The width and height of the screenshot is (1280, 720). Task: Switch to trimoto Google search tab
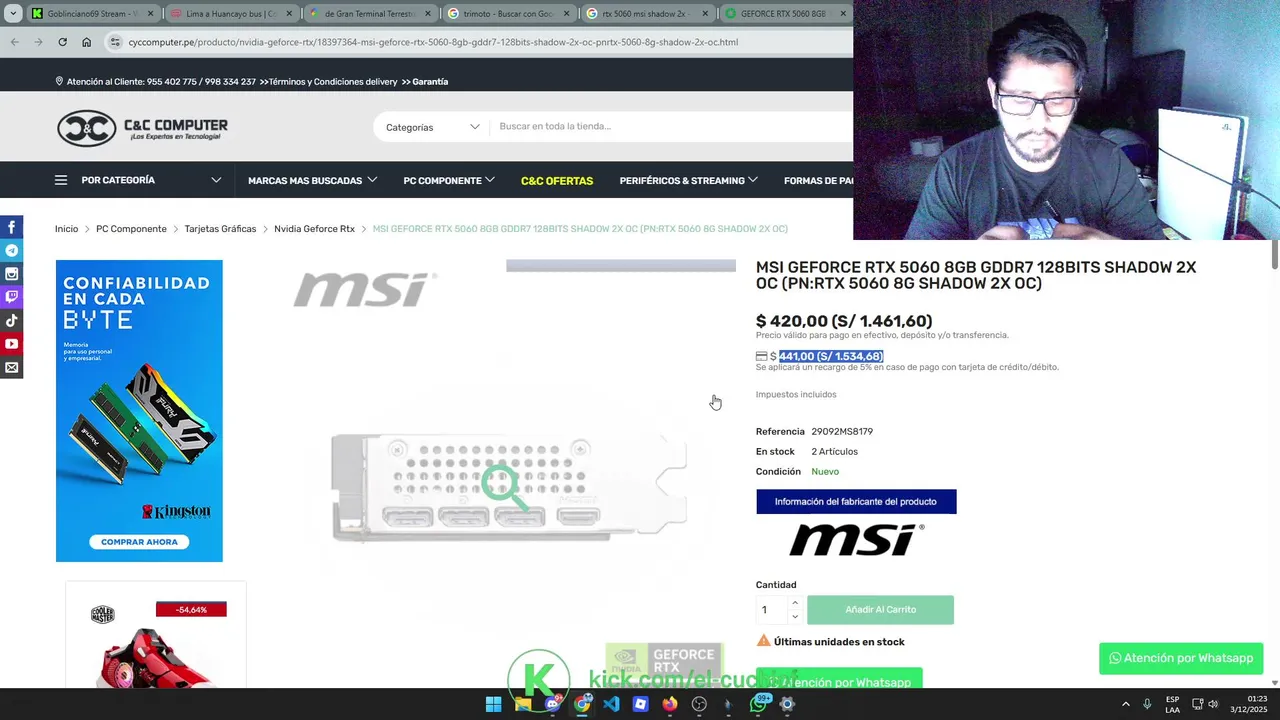(x=508, y=14)
